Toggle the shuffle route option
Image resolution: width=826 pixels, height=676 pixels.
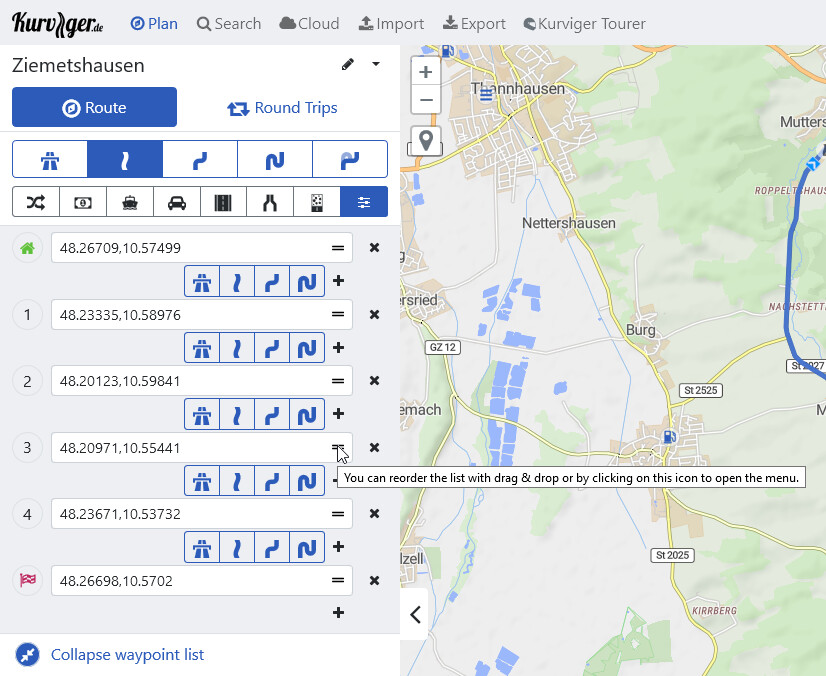[36, 202]
